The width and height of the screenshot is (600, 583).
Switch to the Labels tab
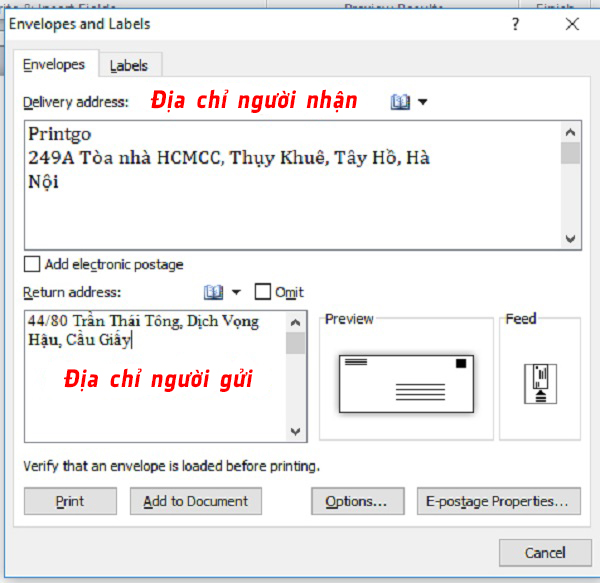click(129, 66)
